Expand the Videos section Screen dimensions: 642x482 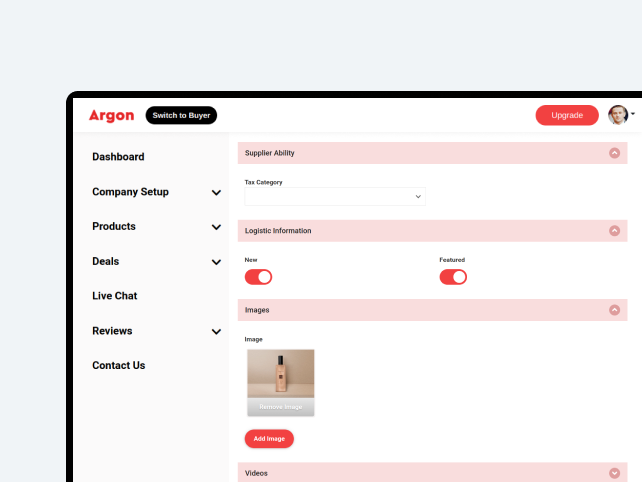(614, 473)
